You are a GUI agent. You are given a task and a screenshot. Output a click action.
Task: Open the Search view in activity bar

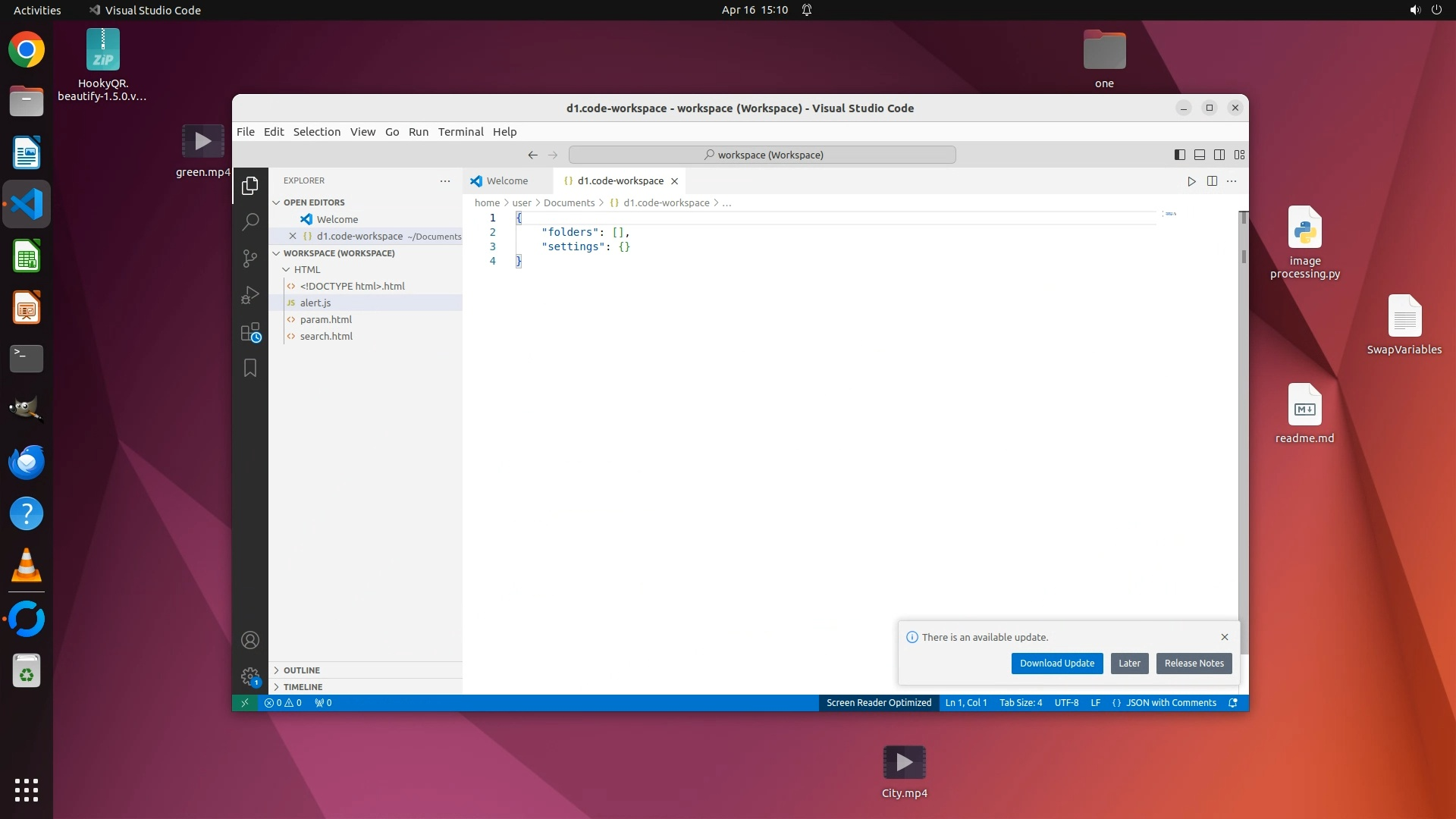coord(249,221)
